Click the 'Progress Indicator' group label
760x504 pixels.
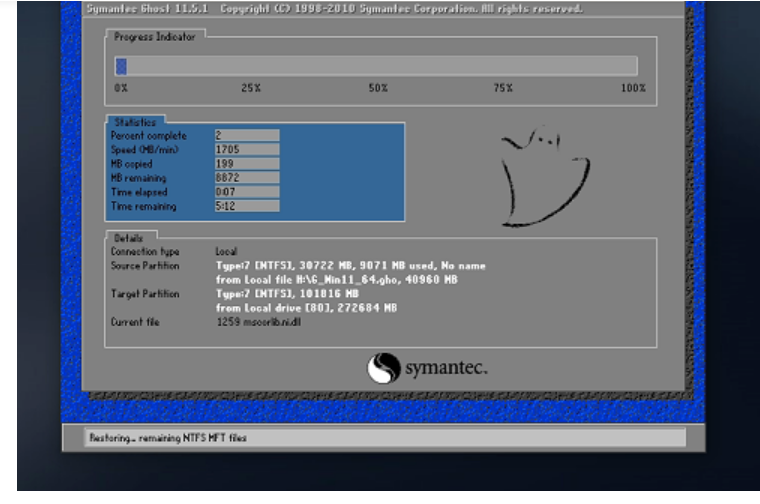click(155, 37)
